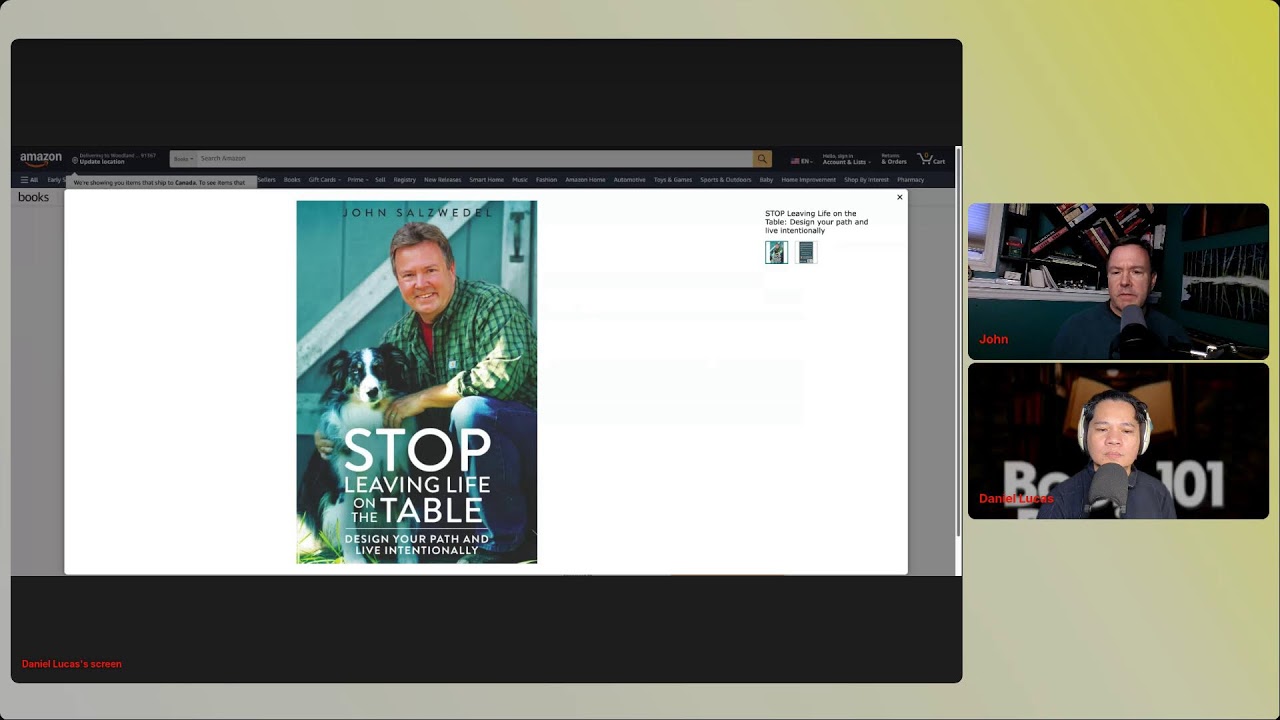Click the 'books' page heading text
This screenshot has width=1280, height=720.
(x=33, y=197)
